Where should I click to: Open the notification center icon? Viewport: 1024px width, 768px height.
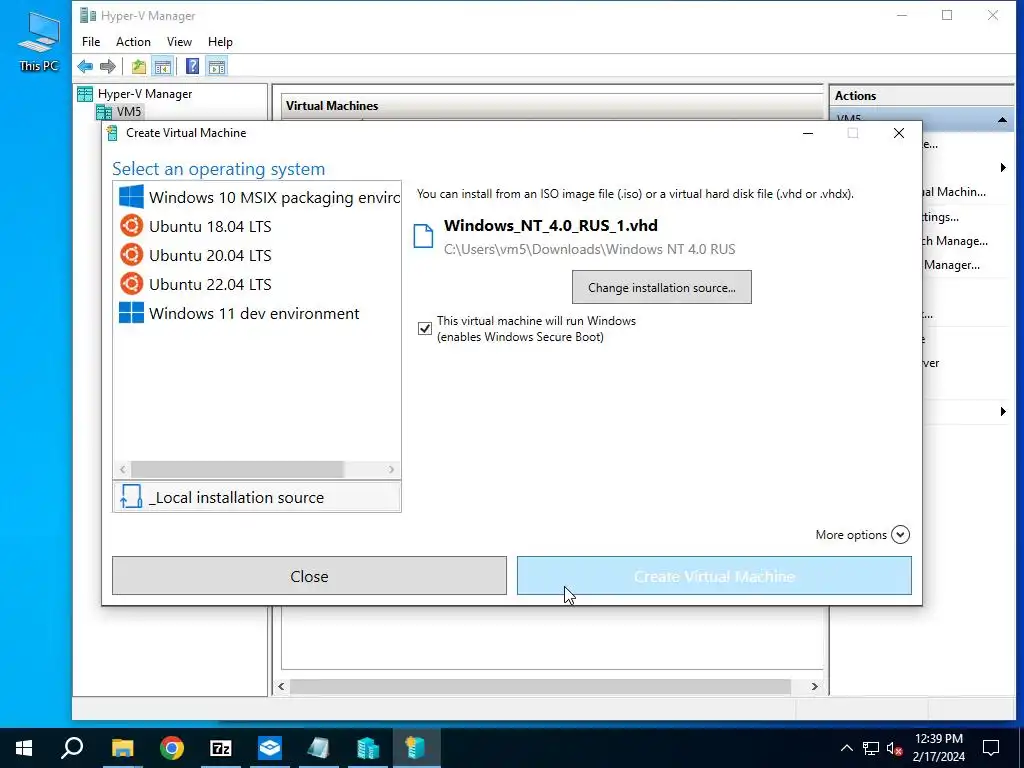[x=991, y=748]
